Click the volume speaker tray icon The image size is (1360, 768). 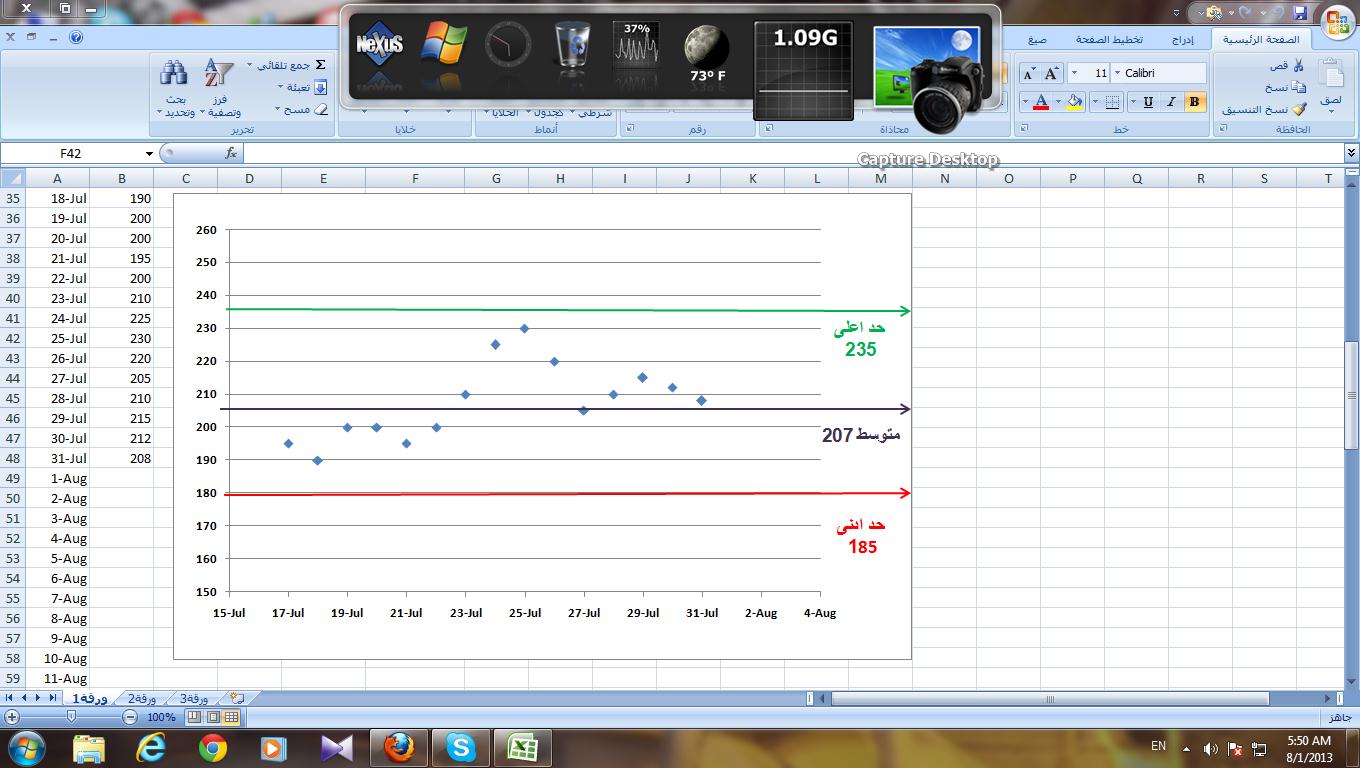click(1211, 748)
